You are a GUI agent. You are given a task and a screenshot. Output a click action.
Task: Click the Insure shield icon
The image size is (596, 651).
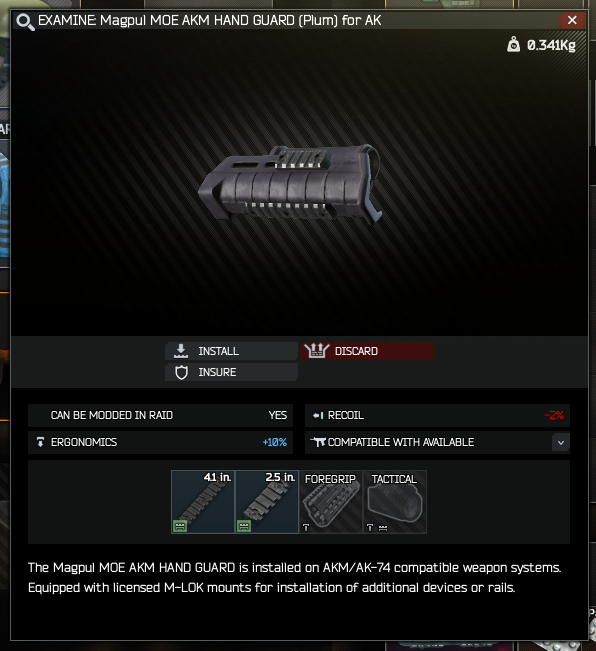pos(181,372)
